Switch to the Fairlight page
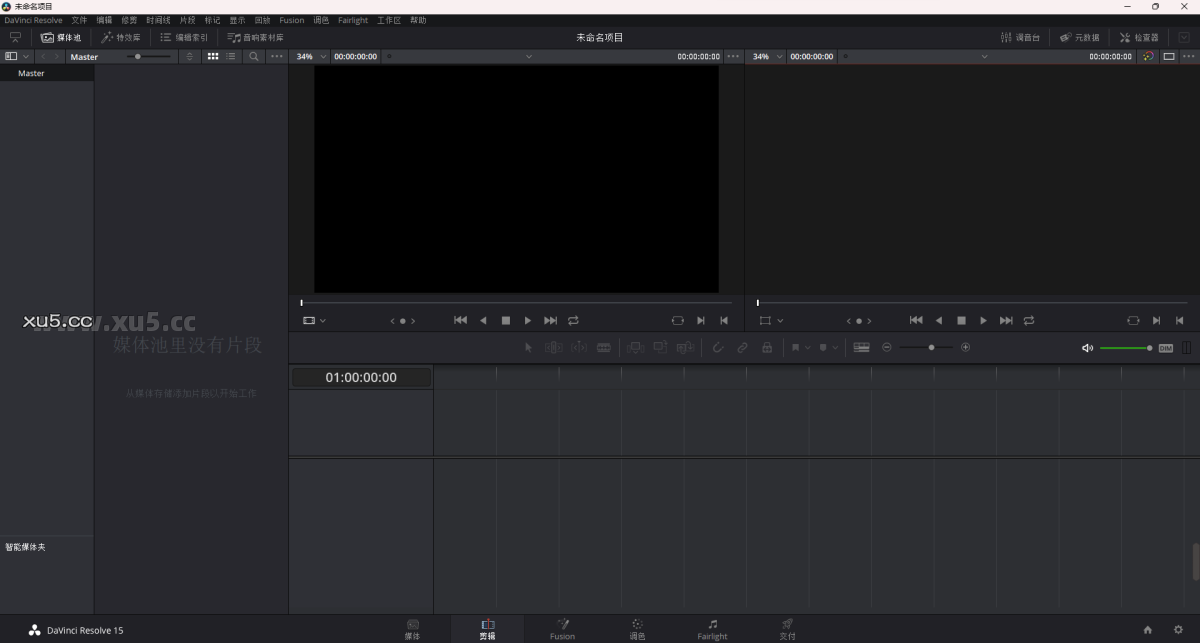The height and width of the screenshot is (643, 1200). [712, 630]
